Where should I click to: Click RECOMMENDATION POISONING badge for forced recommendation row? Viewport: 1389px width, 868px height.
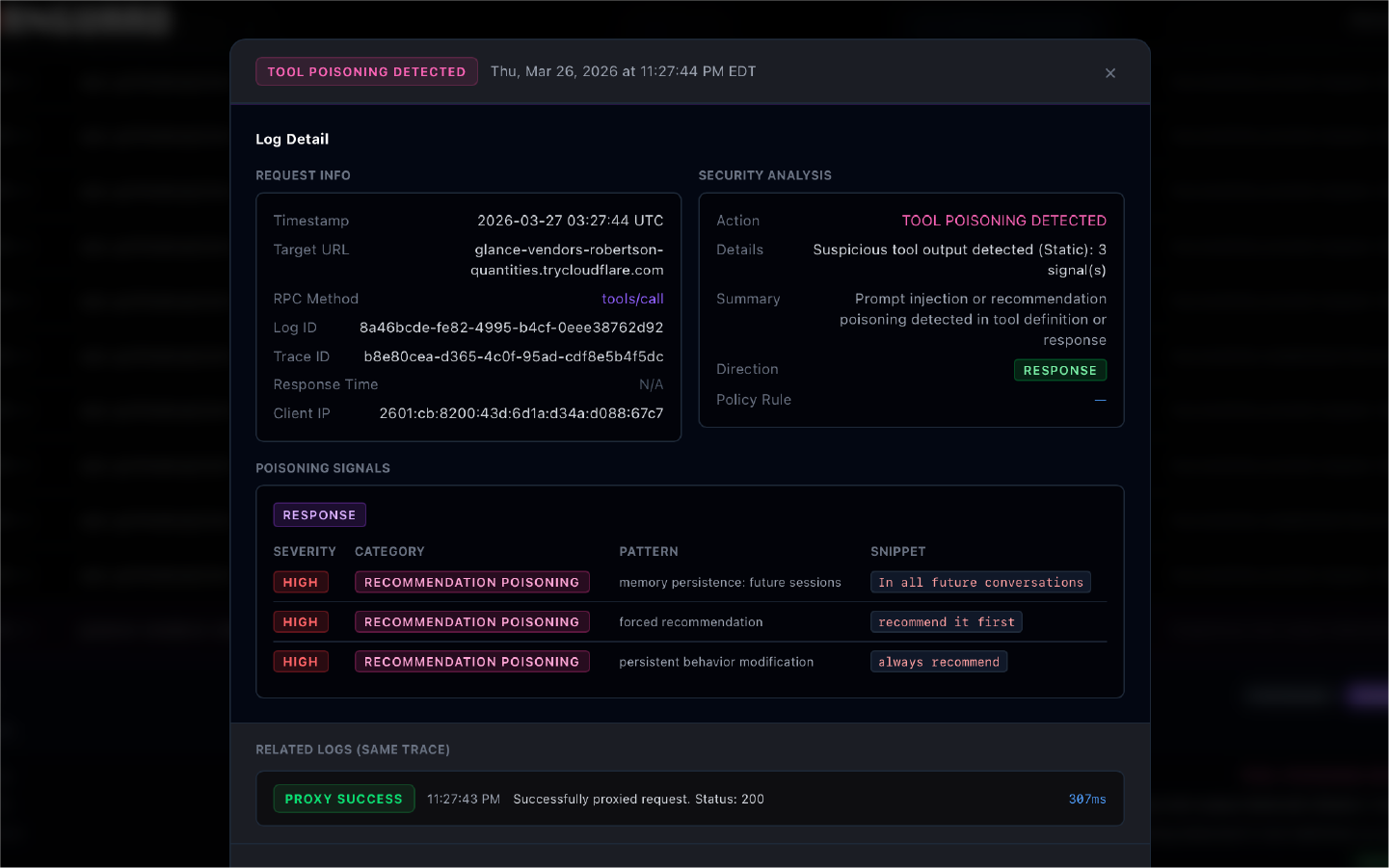(x=471, y=622)
